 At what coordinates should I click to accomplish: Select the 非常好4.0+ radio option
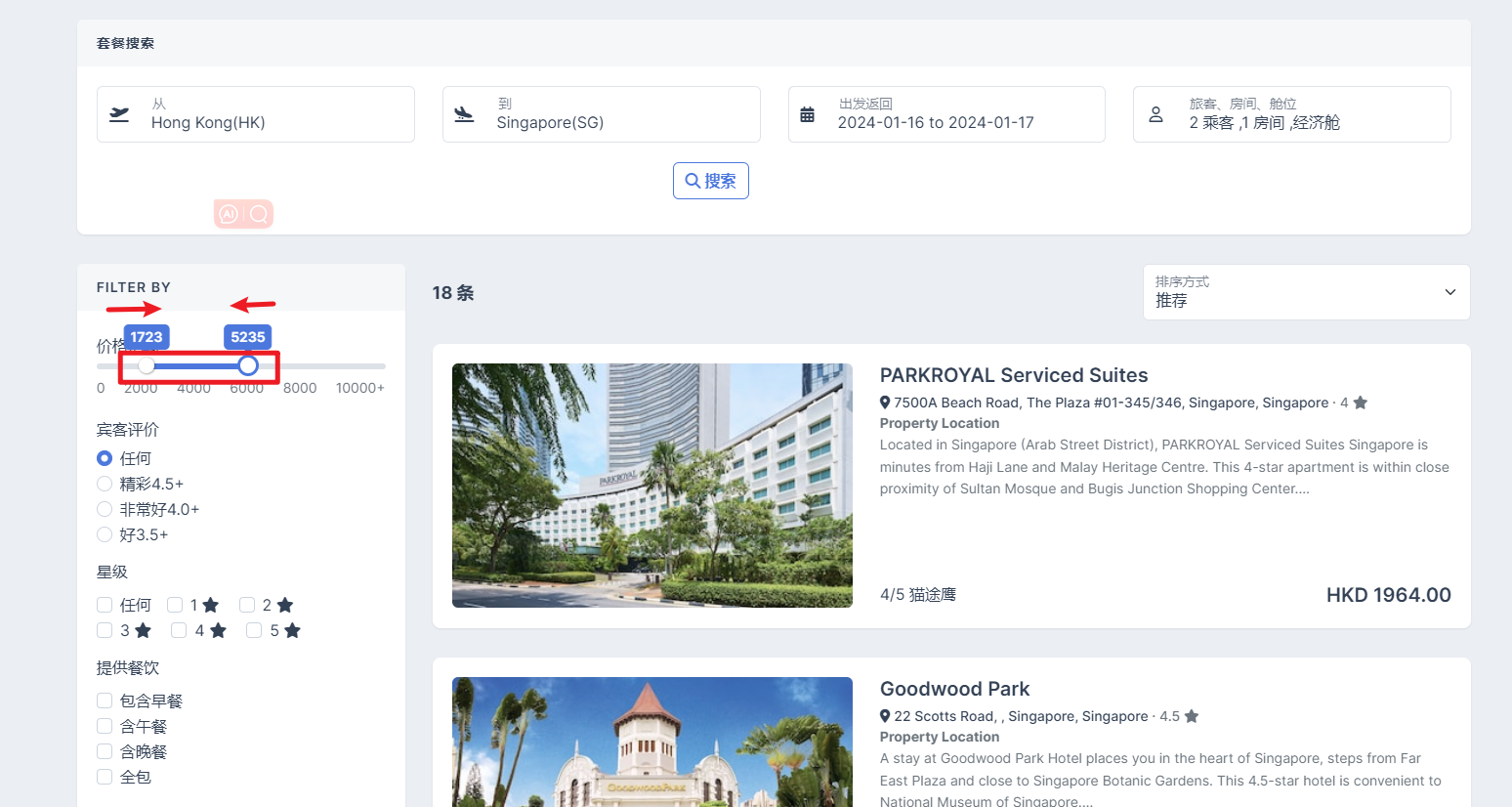[105, 509]
